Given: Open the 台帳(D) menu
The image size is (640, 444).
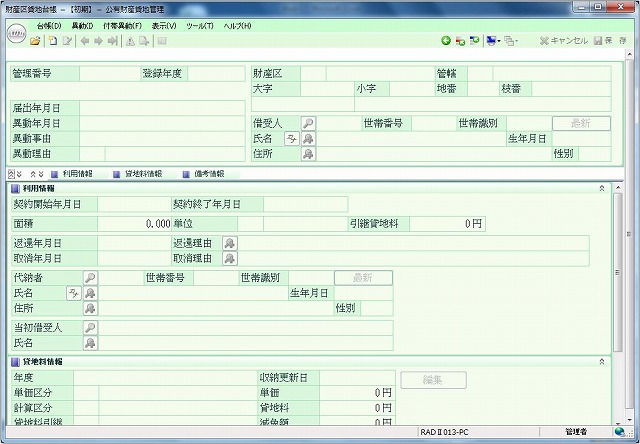Looking at the screenshot, I should 48,25.
